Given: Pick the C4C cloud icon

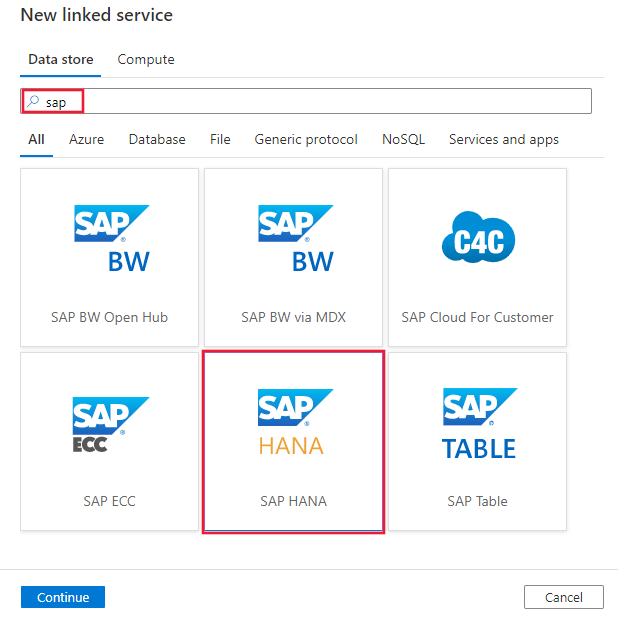Looking at the screenshot, I should point(478,240).
